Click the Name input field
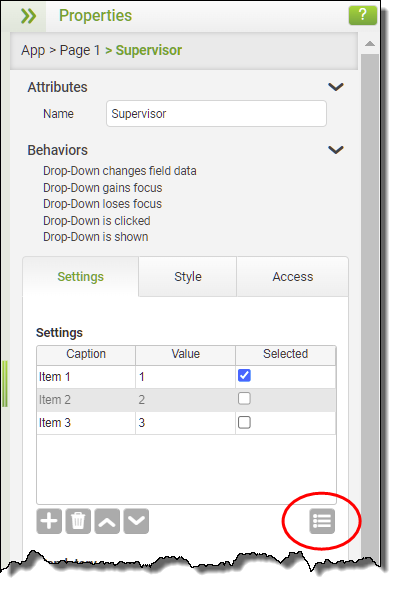 tap(216, 114)
